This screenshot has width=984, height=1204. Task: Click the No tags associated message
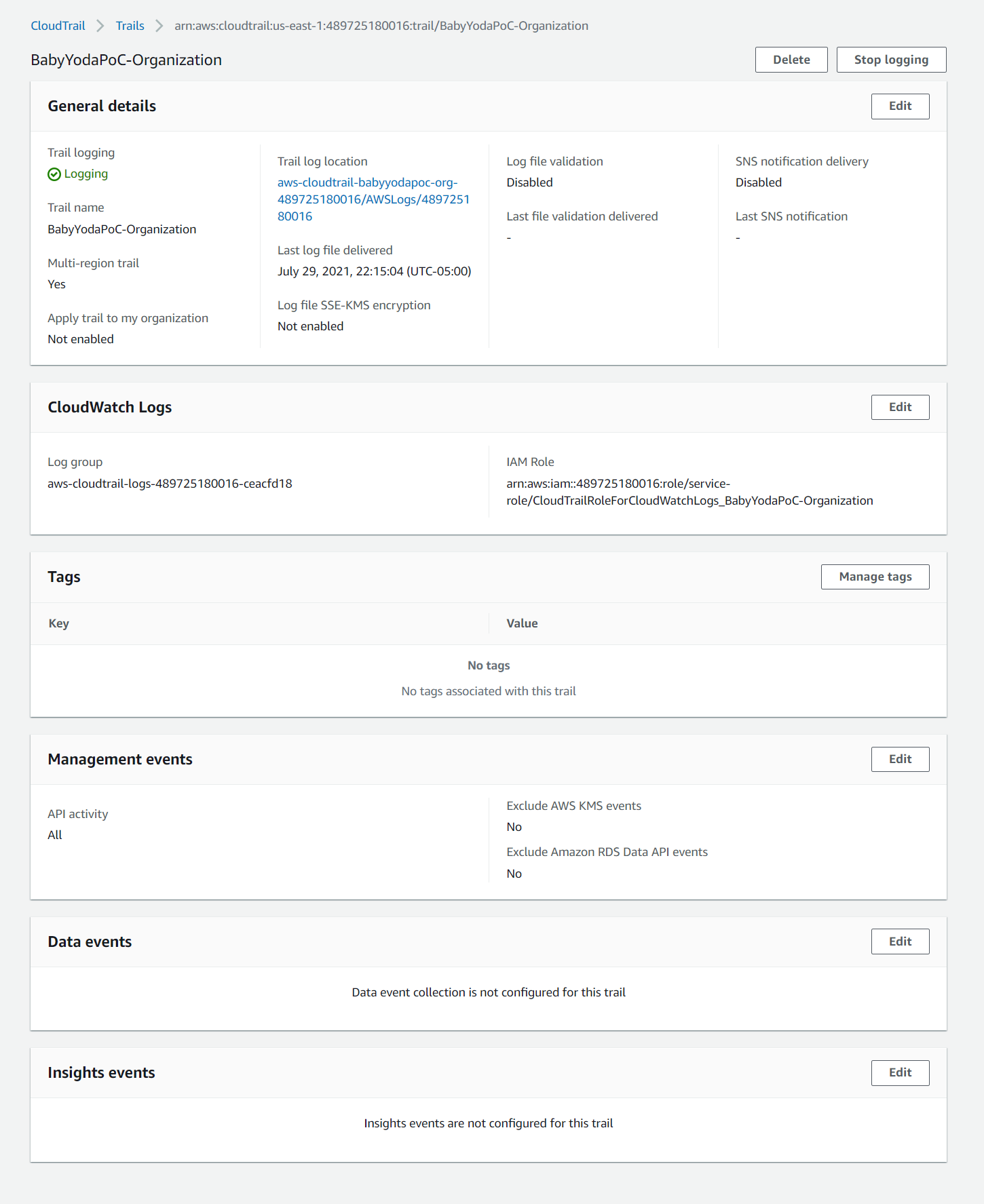[x=489, y=691]
